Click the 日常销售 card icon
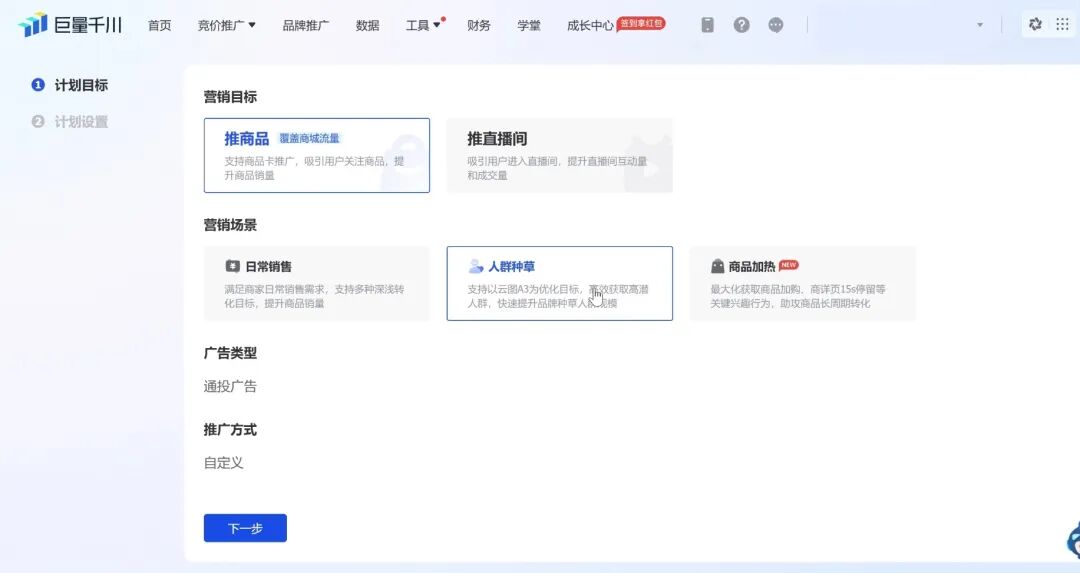The height and width of the screenshot is (573, 1080). (x=232, y=266)
